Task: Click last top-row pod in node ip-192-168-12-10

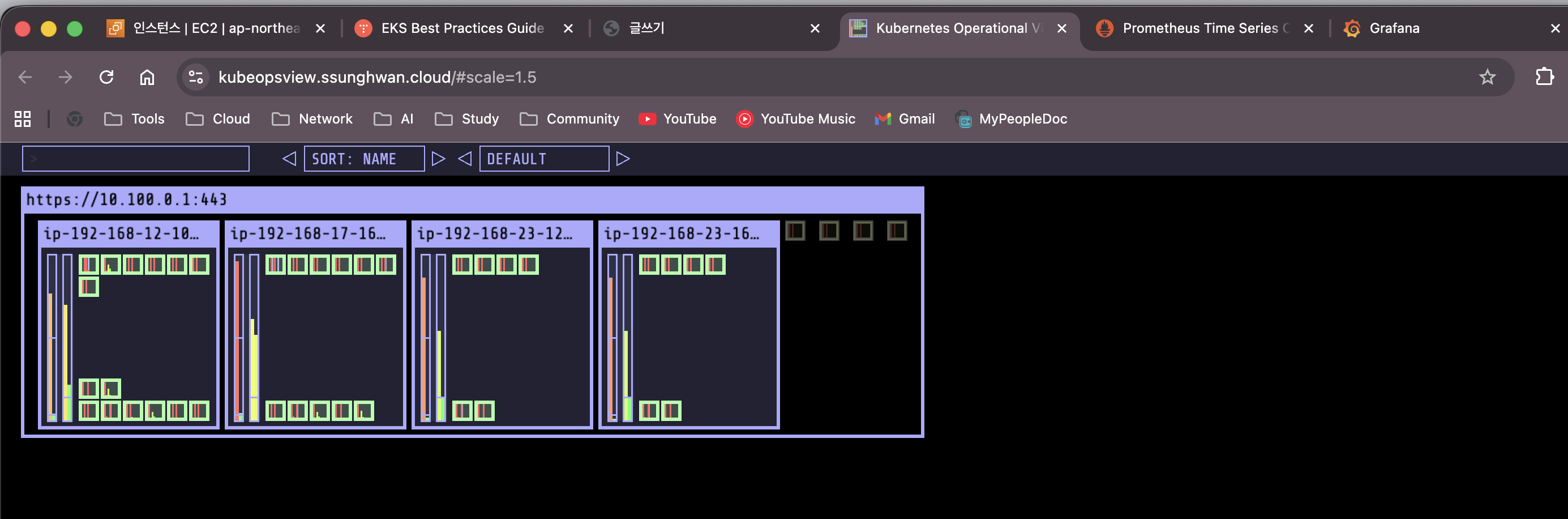Action: pos(199,265)
